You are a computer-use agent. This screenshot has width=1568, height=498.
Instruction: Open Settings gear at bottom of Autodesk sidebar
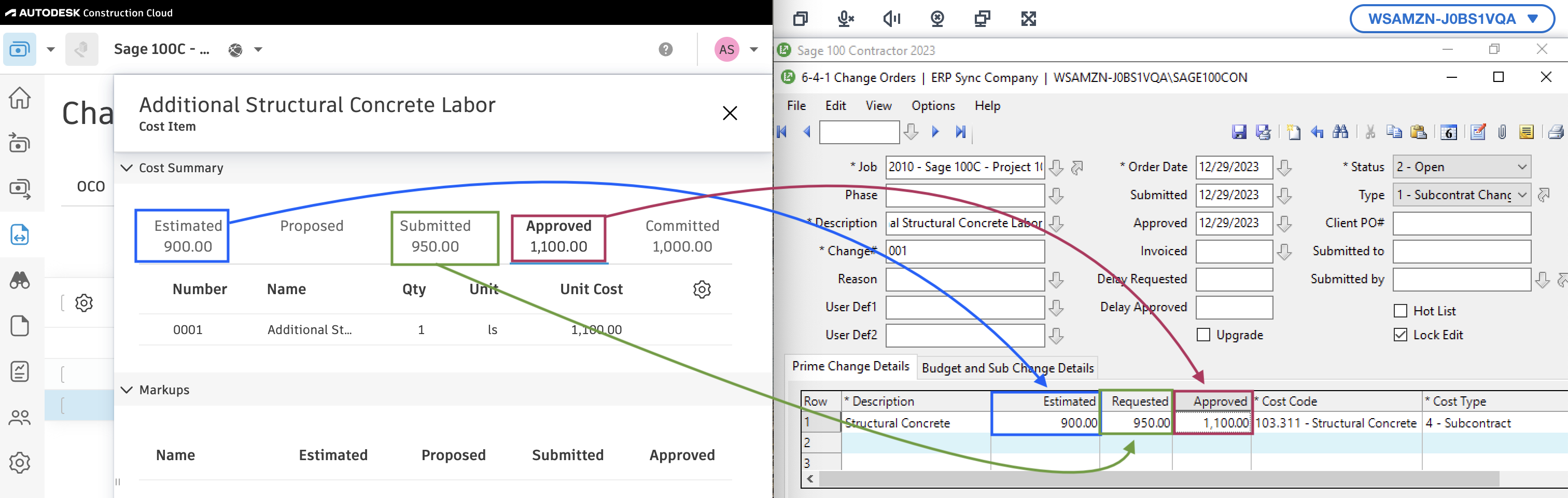point(20,463)
